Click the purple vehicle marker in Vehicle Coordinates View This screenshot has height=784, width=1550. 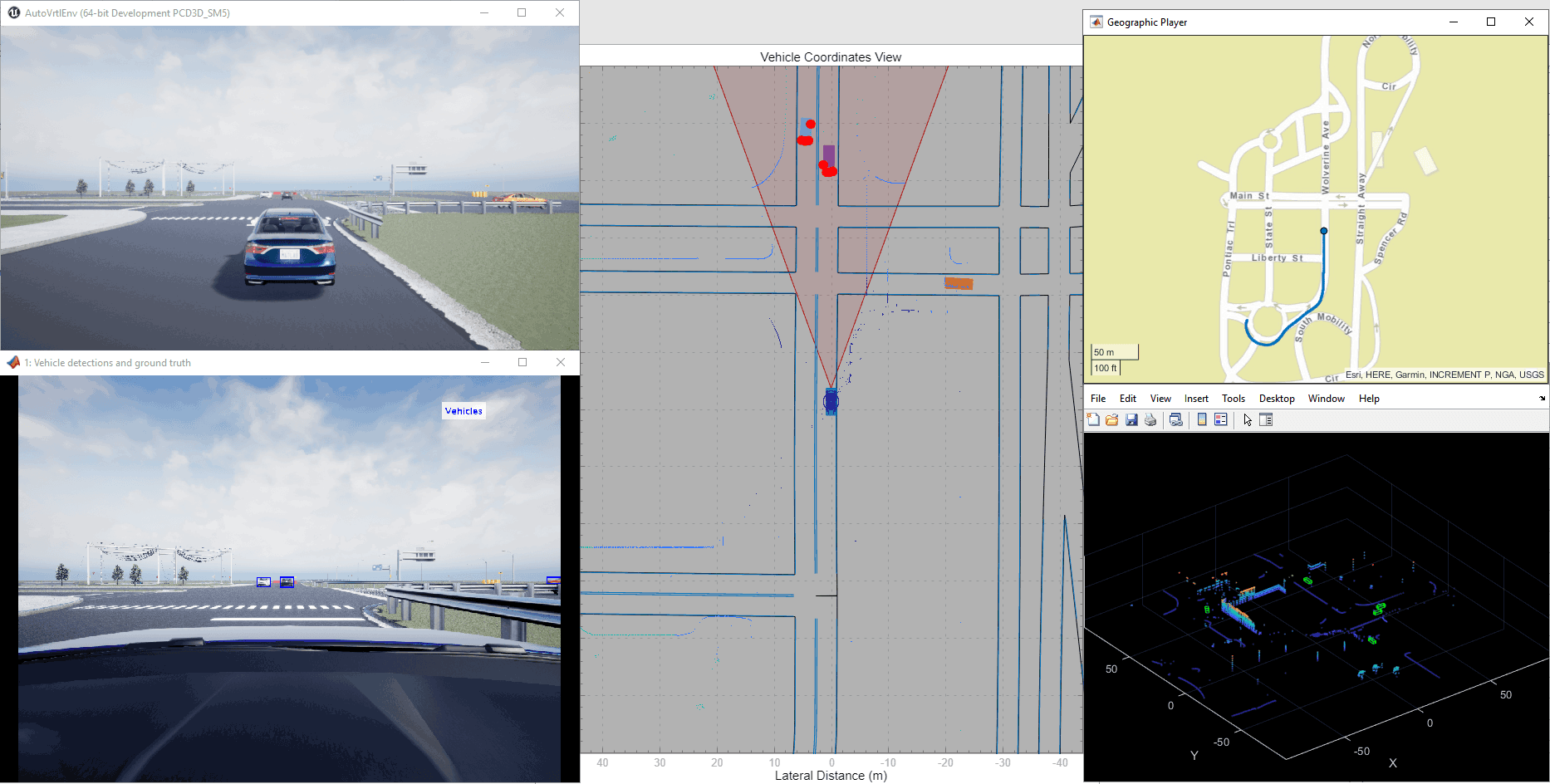[x=829, y=155]
